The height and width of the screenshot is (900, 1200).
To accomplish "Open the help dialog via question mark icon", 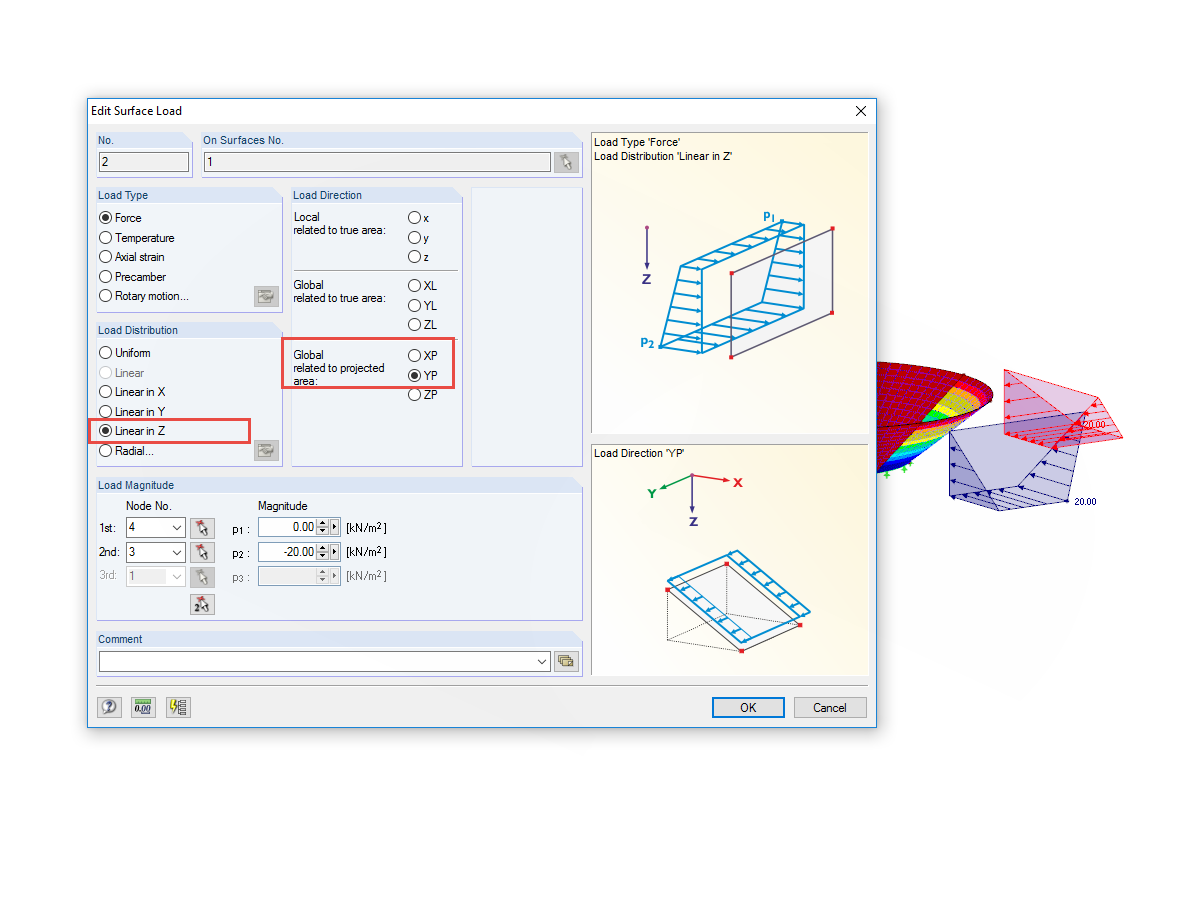I will click(x=110, y=707).
